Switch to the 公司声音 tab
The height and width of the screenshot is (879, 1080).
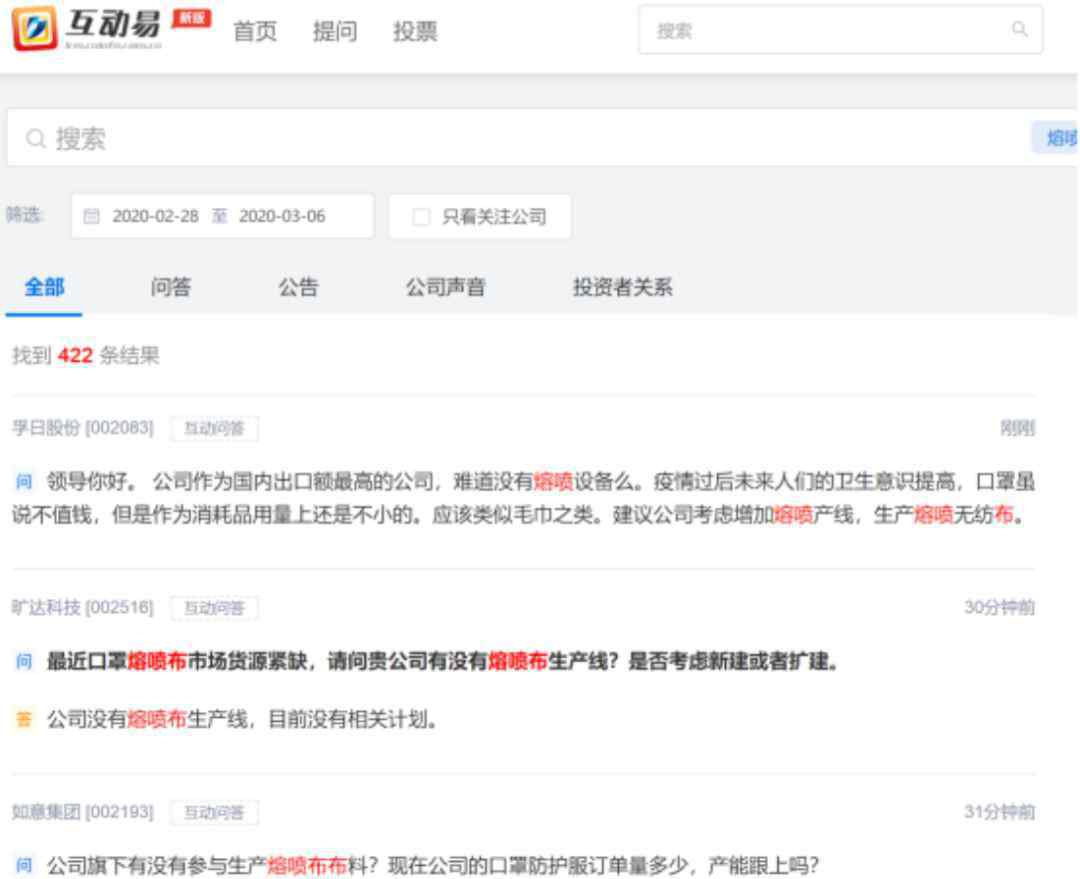(x=445, y=287)
